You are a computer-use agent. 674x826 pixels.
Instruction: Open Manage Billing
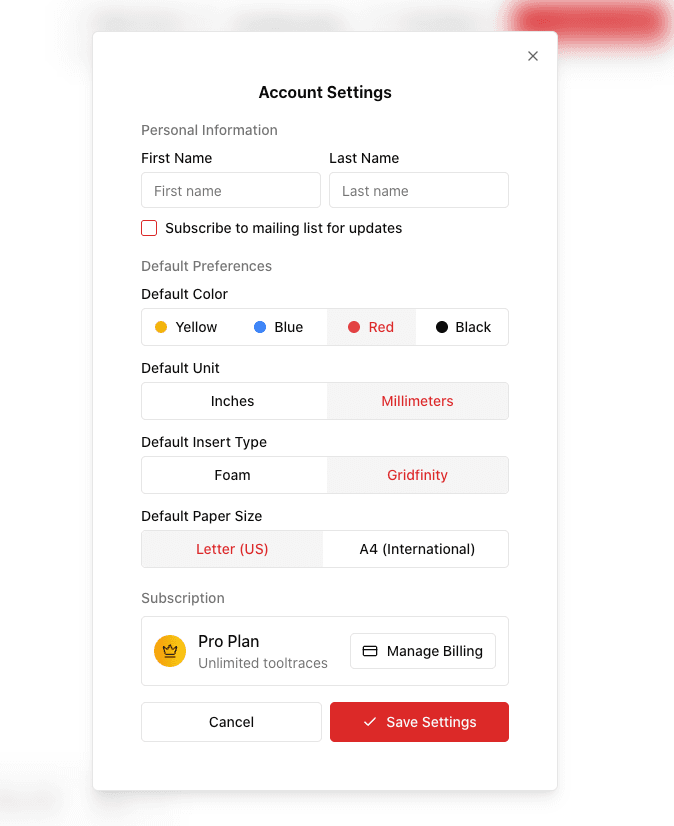pyautogui.click(x=422, y=651)
